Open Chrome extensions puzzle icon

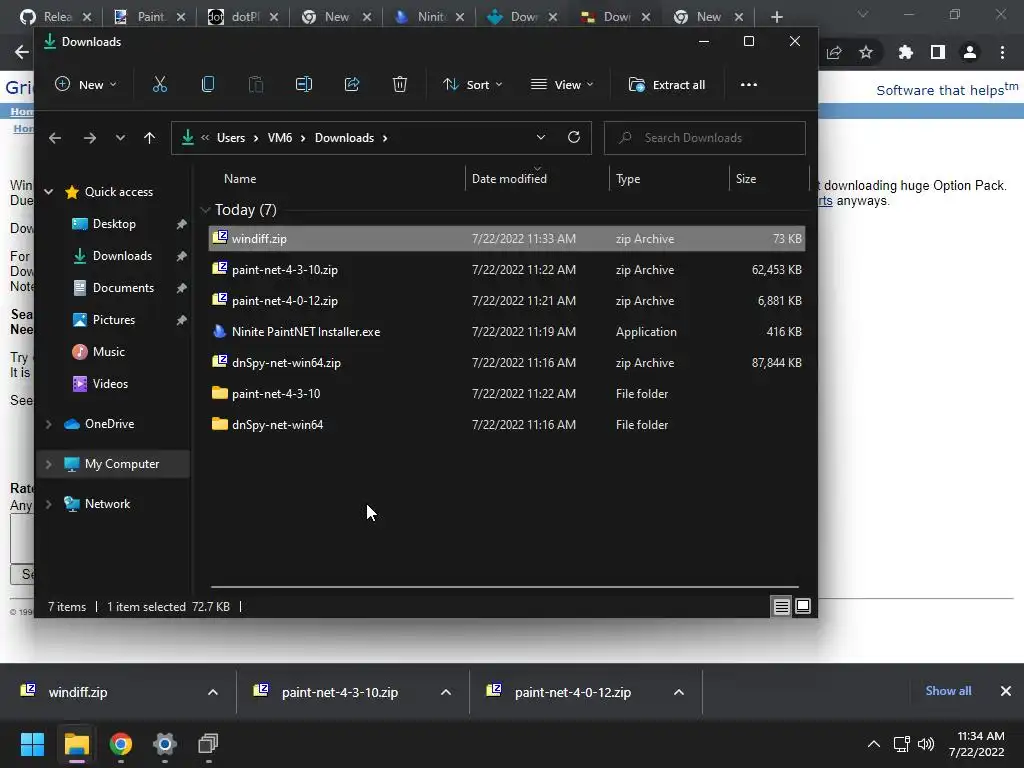click(x=906, y=52)
